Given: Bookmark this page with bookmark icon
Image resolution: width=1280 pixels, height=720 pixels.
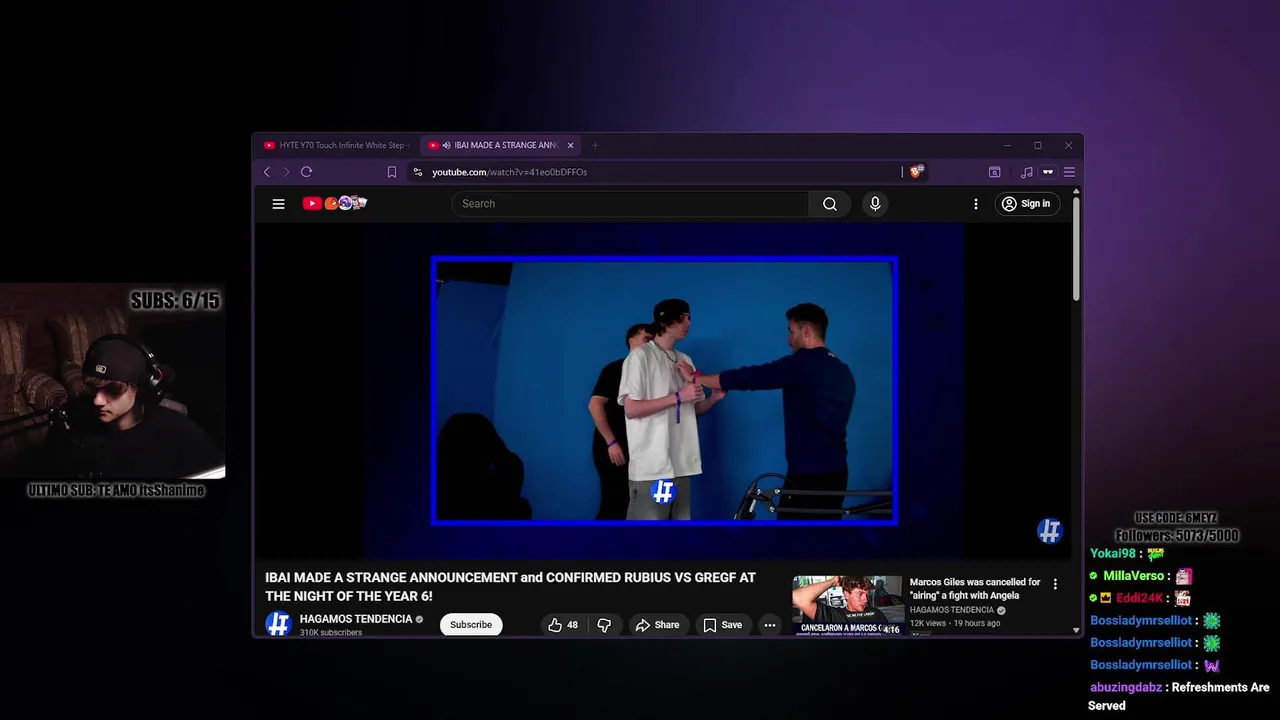Looking at the screenshot, I should (x=392, y=172).
